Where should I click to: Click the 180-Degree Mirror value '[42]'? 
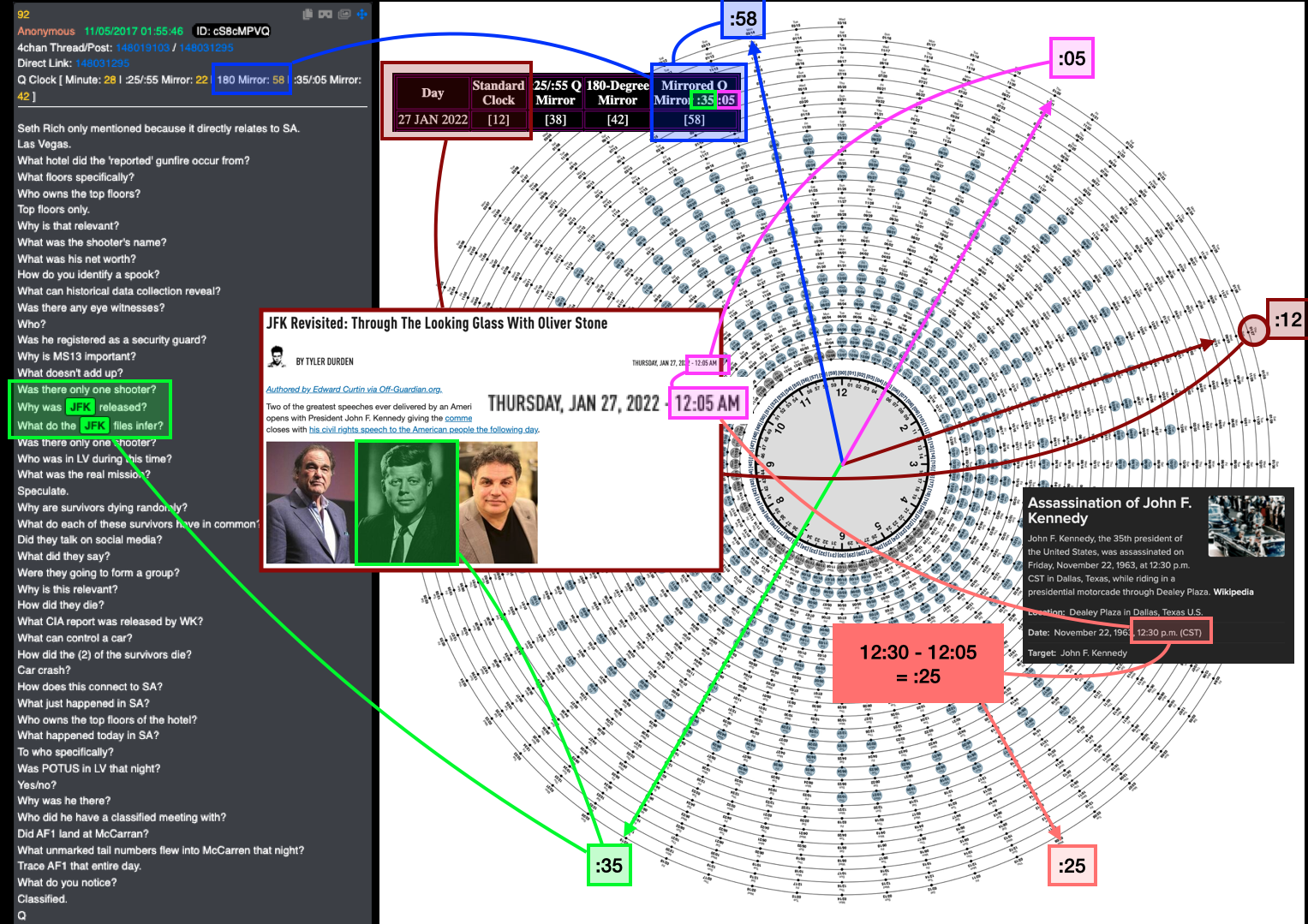618,120
